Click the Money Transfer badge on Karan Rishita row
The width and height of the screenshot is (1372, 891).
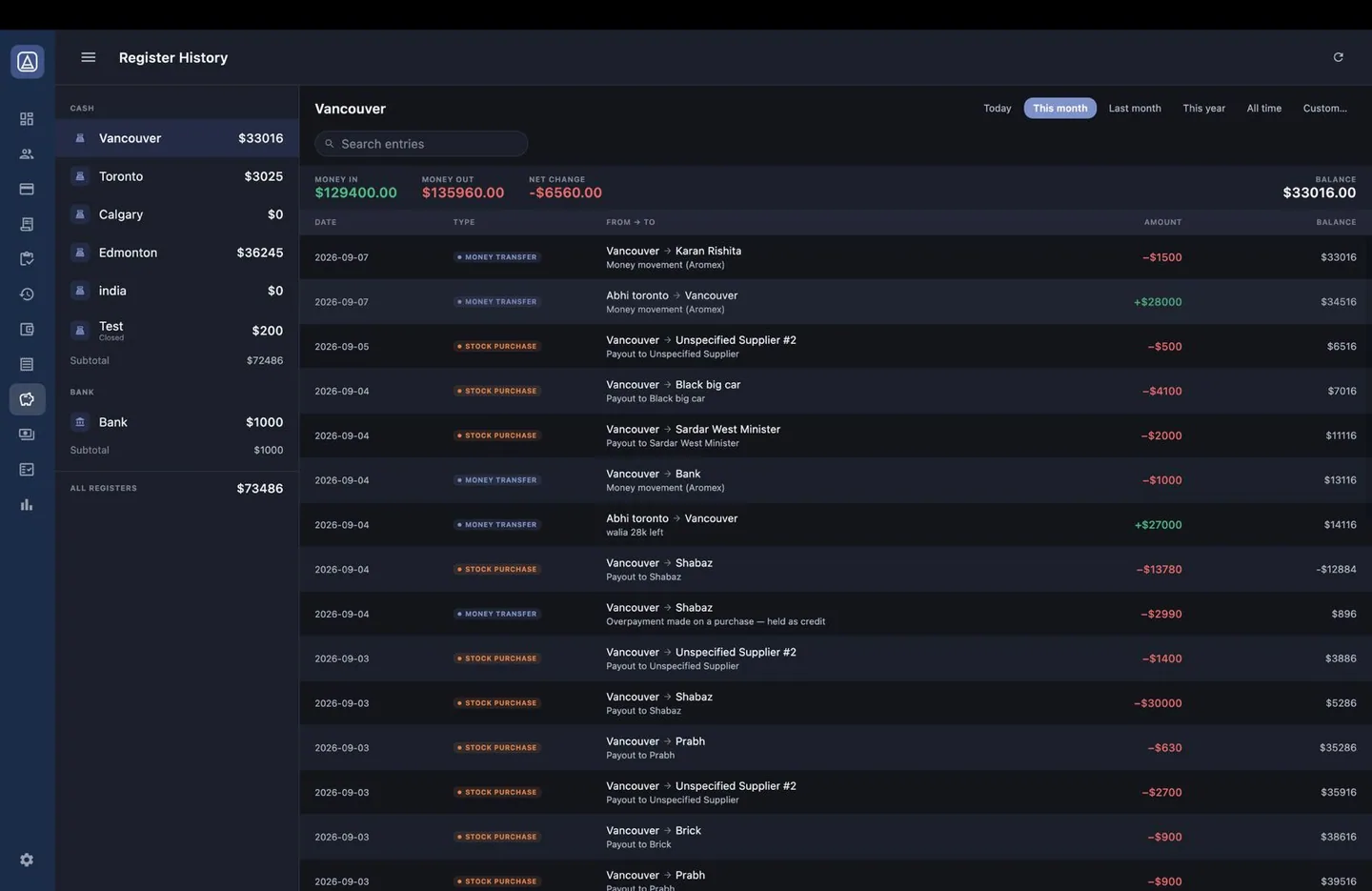pos(497,257)
